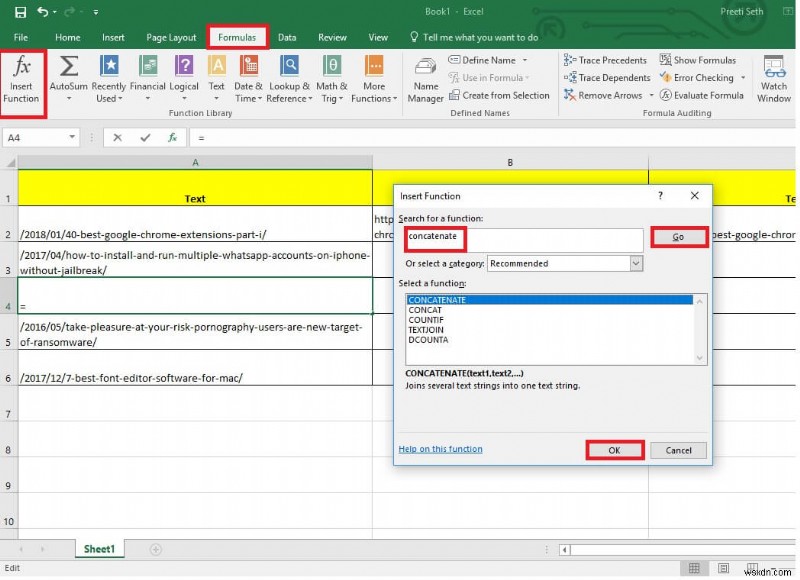Open the Review ribbon tab

click(332, 36)
